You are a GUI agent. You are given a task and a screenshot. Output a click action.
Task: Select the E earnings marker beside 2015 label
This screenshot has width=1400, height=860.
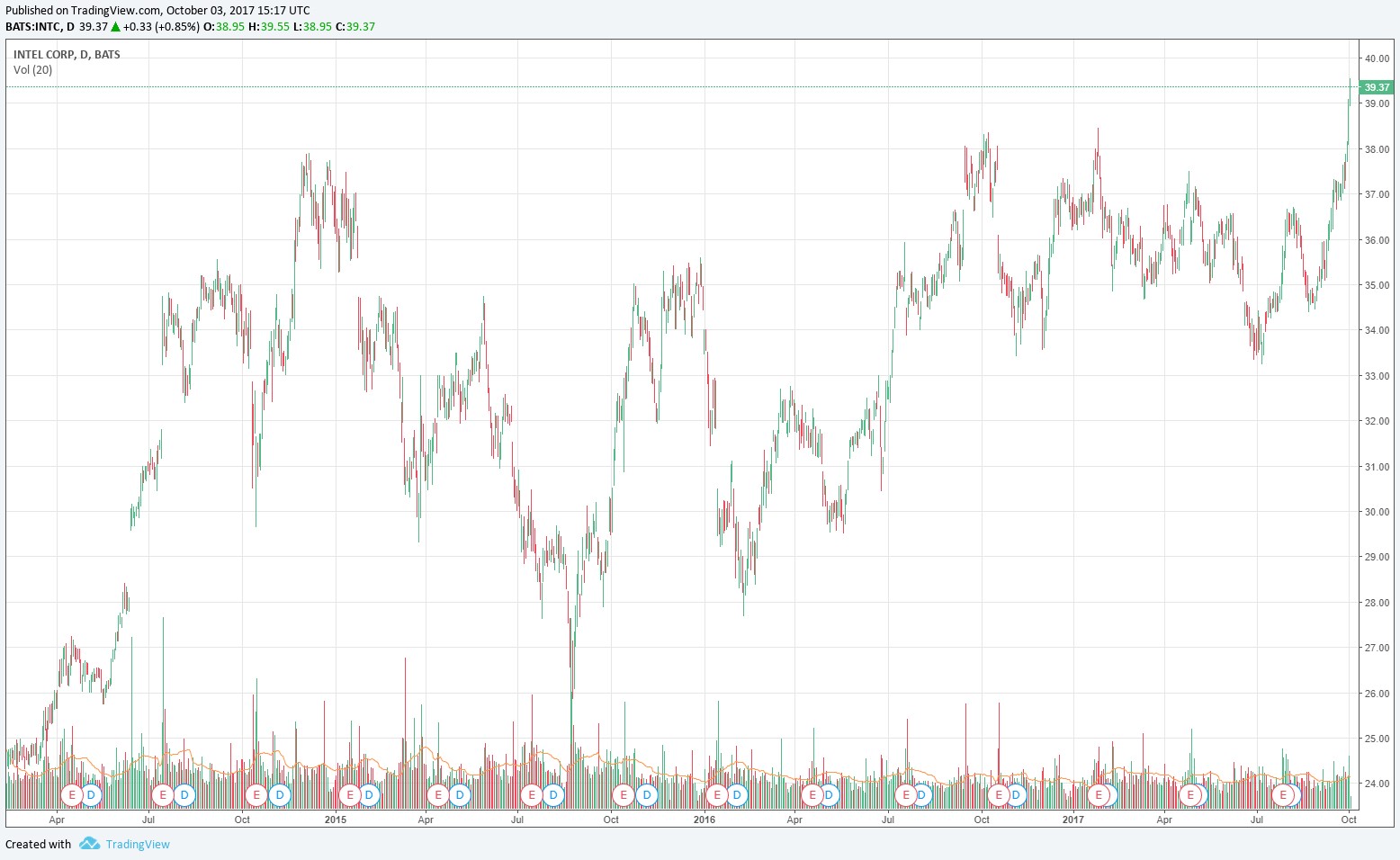point(350,795)
